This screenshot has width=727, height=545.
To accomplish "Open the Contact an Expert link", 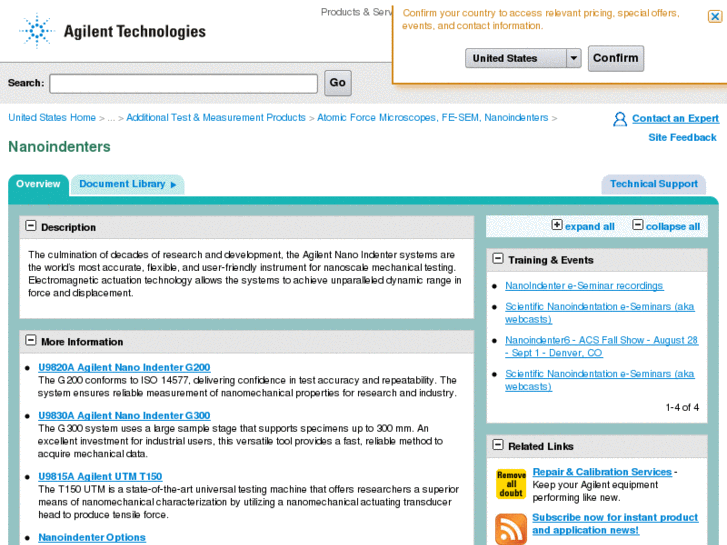I will (676, 119).
